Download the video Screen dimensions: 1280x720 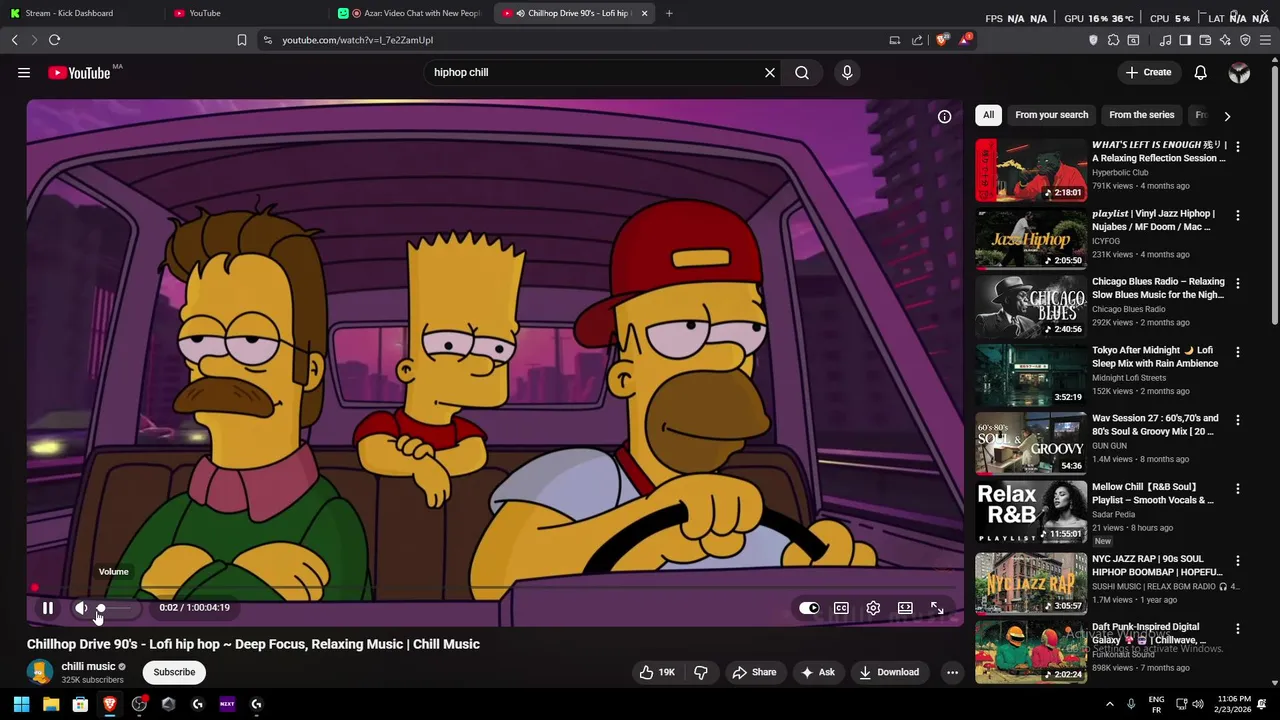click(x=889, y=672)
